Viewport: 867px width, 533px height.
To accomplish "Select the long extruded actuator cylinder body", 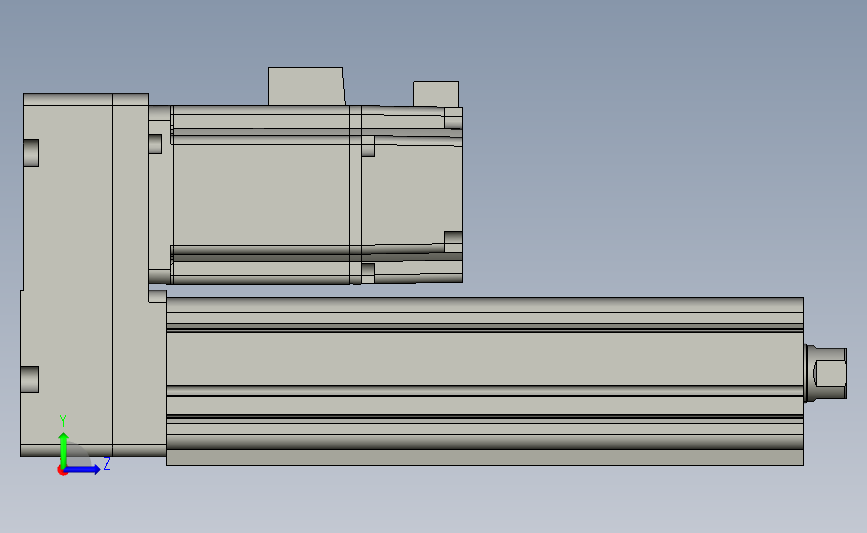I will [484, 381].
